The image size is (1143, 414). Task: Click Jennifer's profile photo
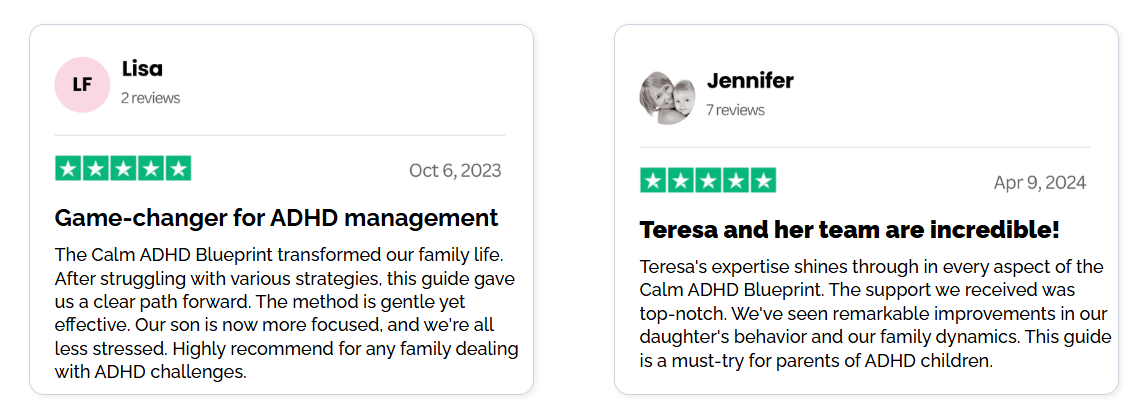pos(667,97)
